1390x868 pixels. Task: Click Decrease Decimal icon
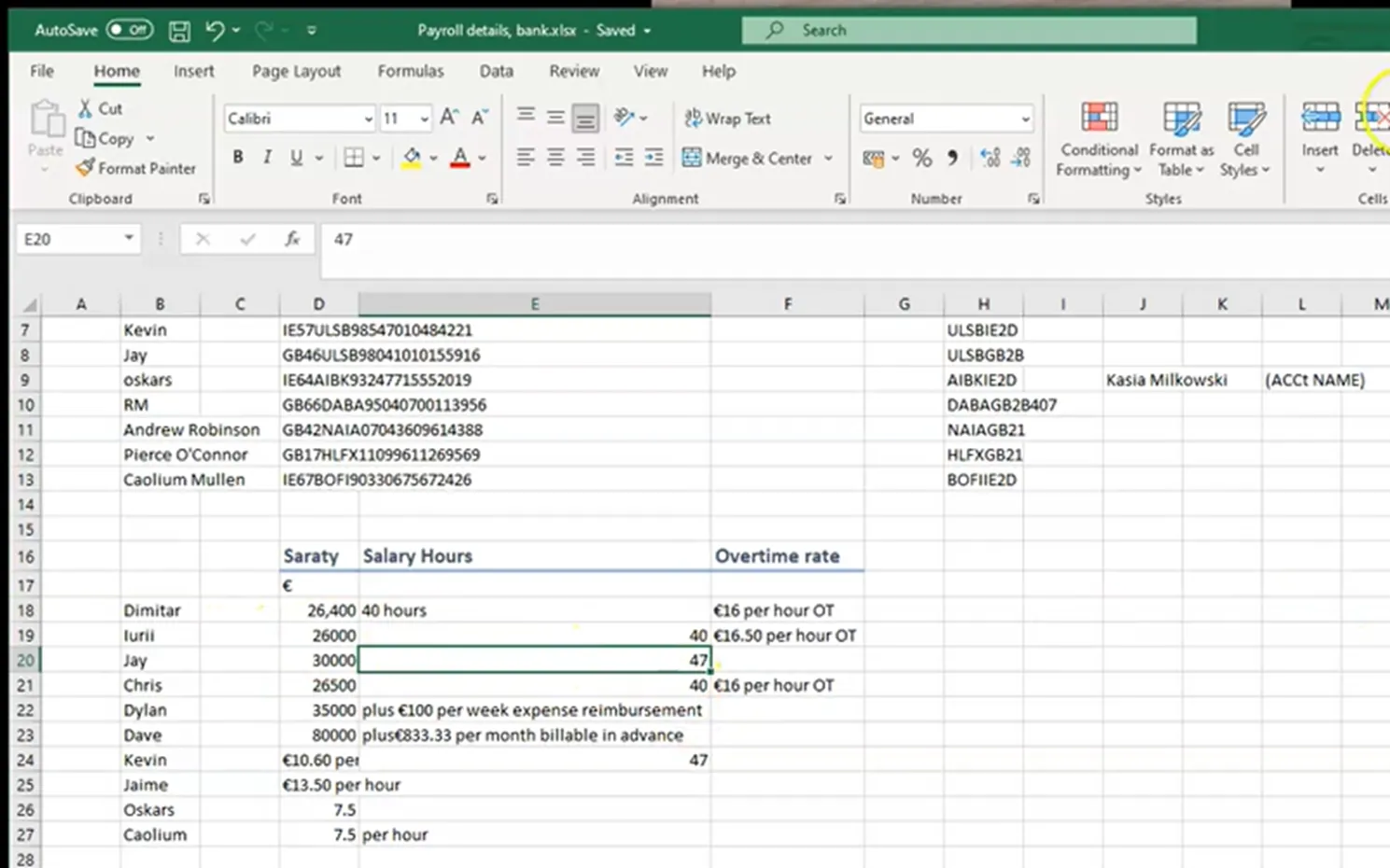(x=1021, y=158)
